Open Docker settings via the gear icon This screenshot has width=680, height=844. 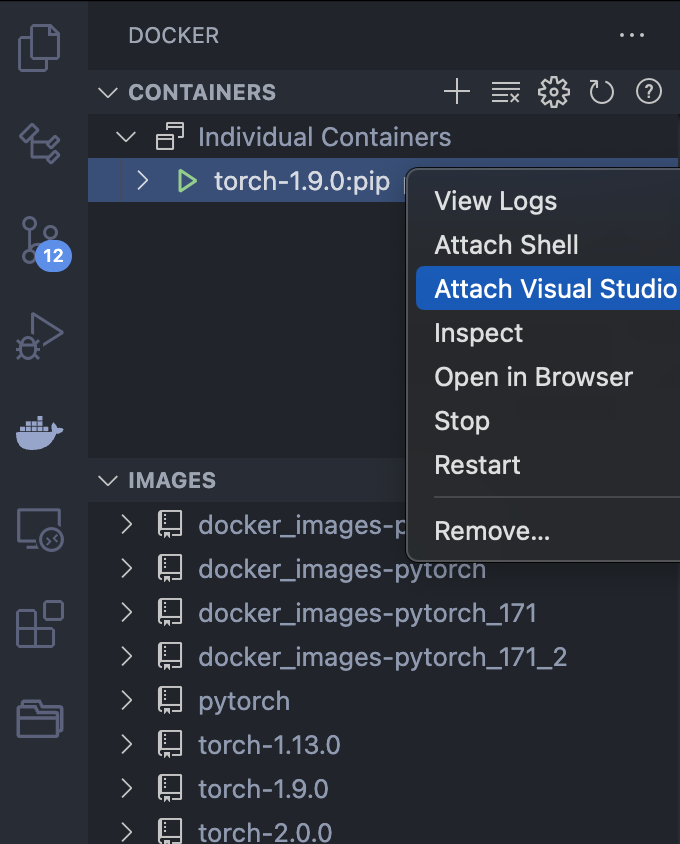(553, 91)
